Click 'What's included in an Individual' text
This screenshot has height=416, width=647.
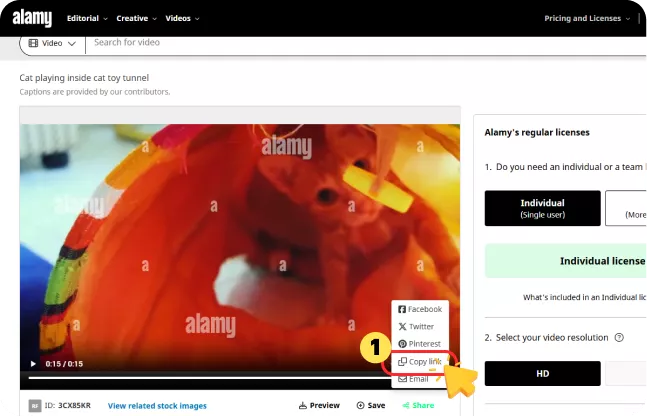click(x=584, y=297)
